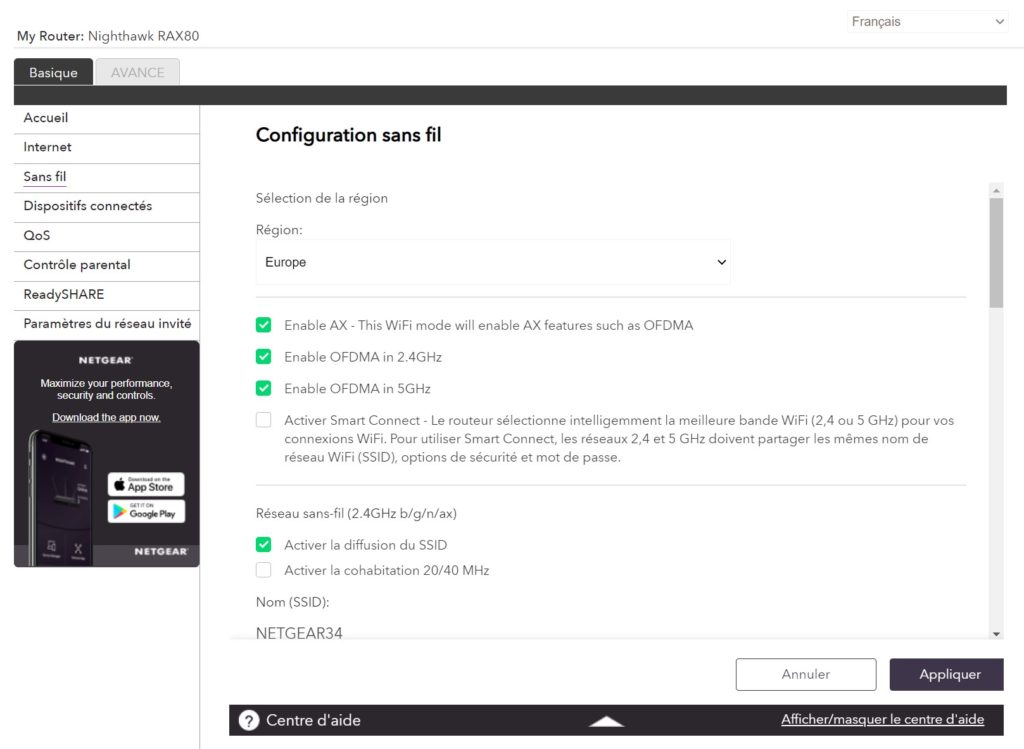1024x749 pixels.
Task: Check Activer la cohabitation 20/40 MHz
Action: pos(263,570)
